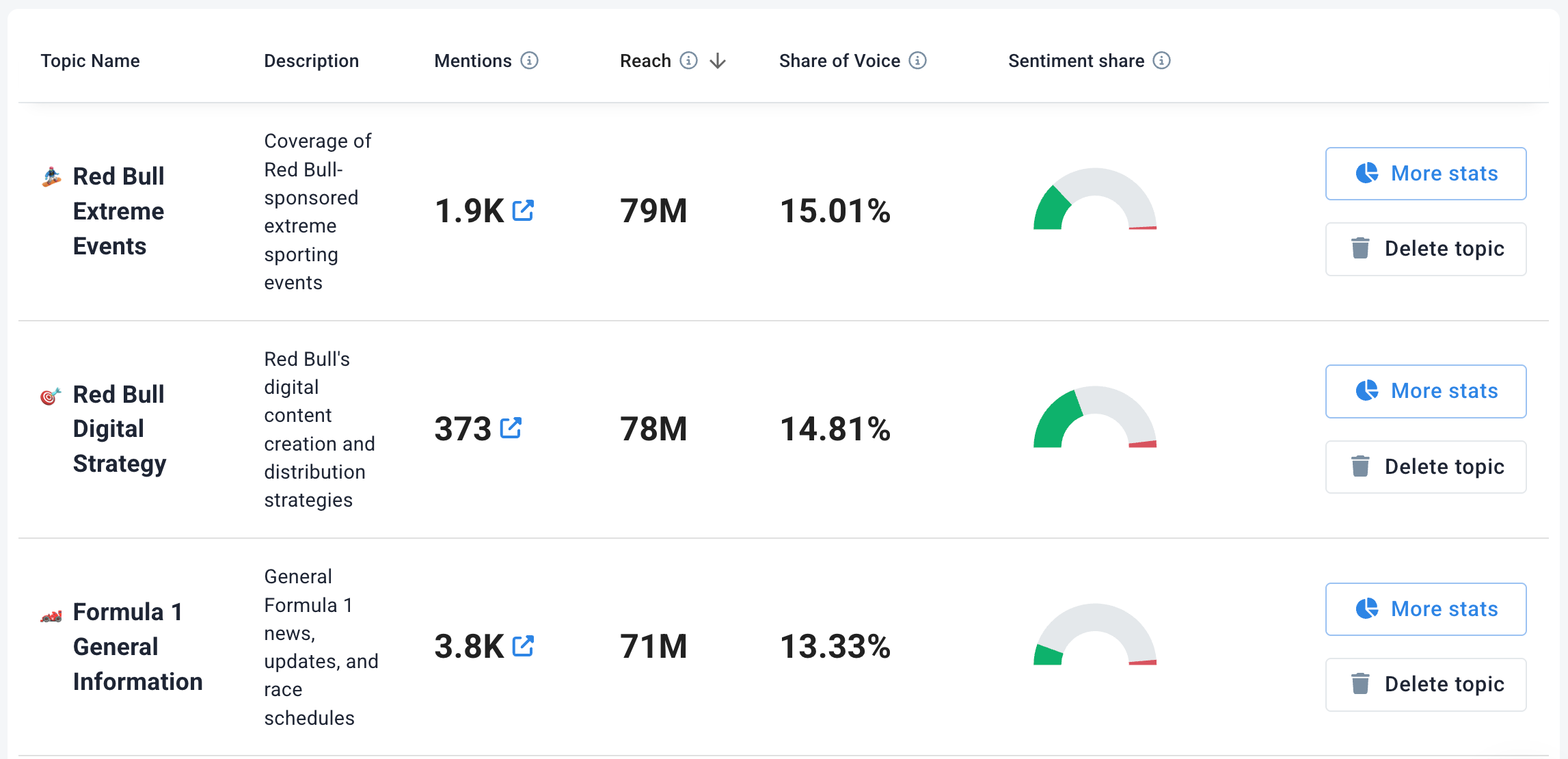
Task: Open external link next to 3.8K mentions
Action: [523, 645]
